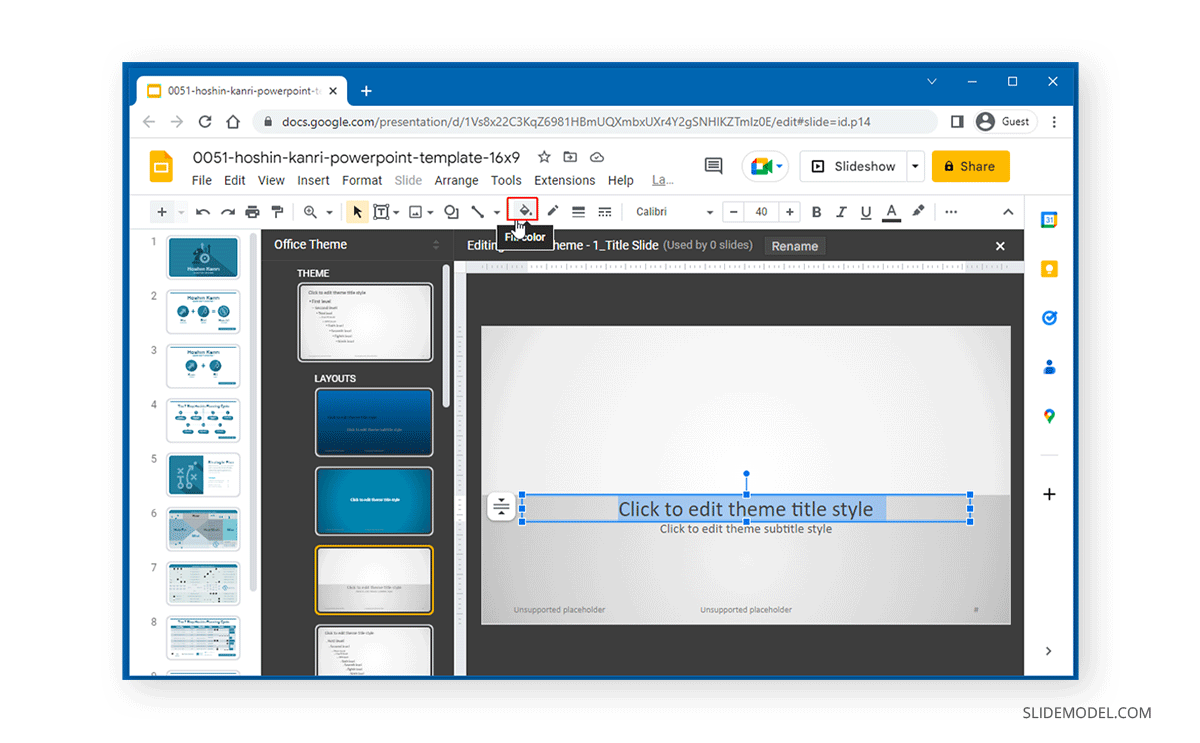Image resolution: width=1200 pixels, height=743 pixels.
Task: Click the Share button
Action: (x=971, y=166)
